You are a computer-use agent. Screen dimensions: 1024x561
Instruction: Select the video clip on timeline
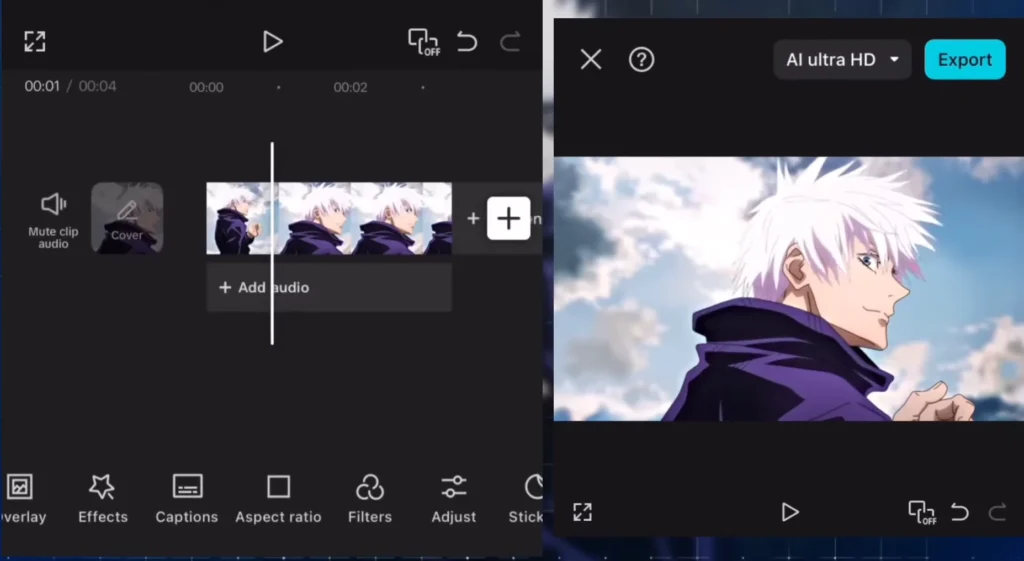tap(328, 218)
